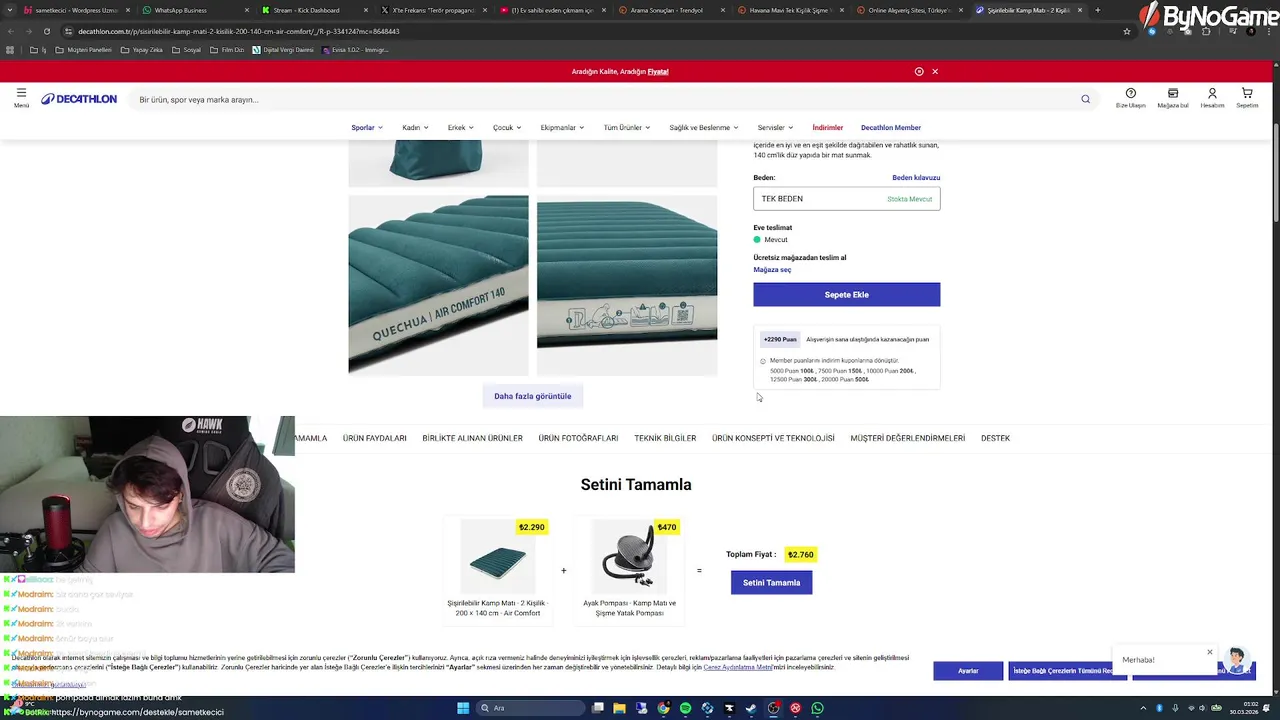Expand the Servisler dropdown menu
The height and width of the screenshot is (720, 1280).
coord(775,127)
